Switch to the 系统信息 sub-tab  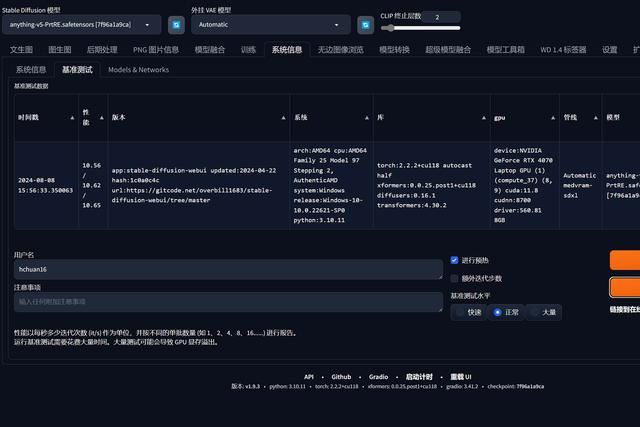click(x=30, y=70)
